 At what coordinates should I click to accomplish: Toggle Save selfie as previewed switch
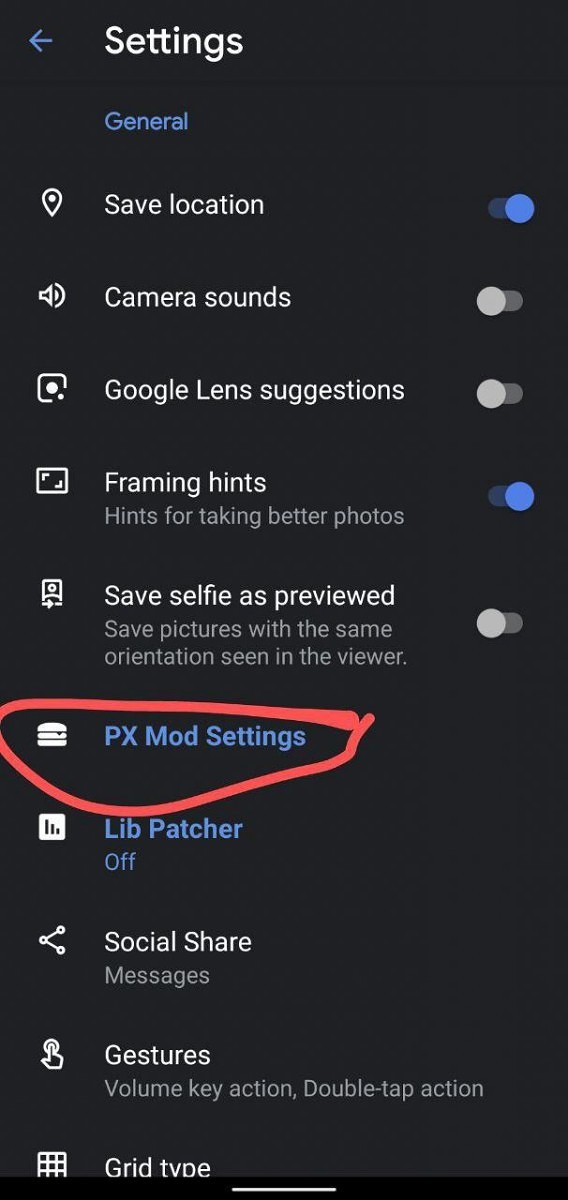pyautogui.click(x=500, y=623)
